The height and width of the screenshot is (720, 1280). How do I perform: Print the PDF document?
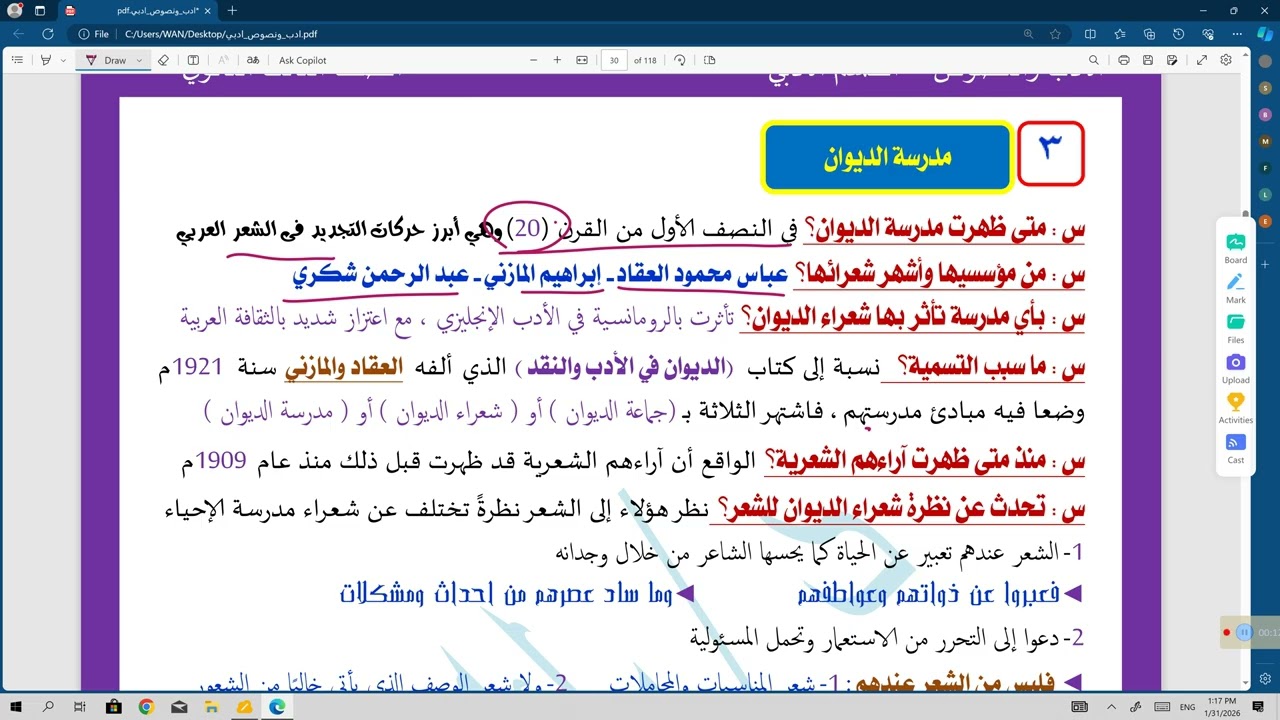1124,60
